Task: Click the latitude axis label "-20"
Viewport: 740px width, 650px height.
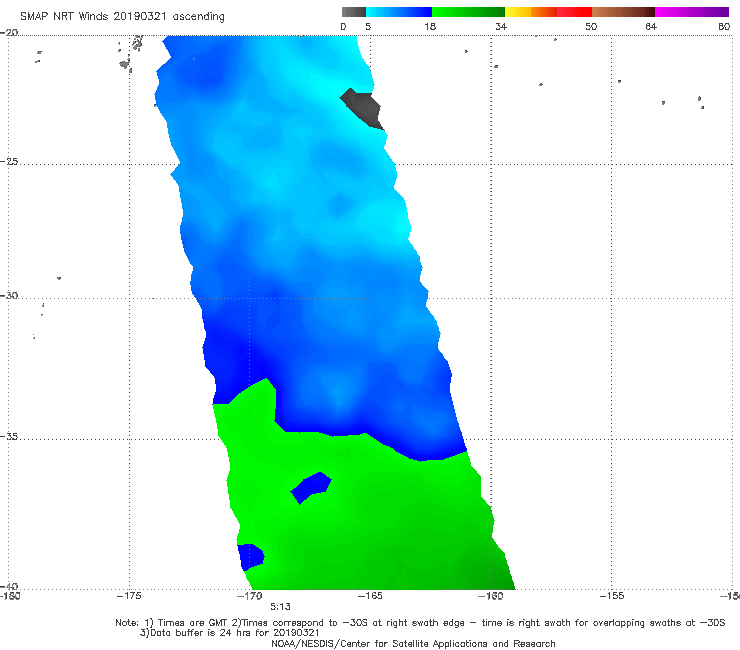Action: (x=9, y=33)
